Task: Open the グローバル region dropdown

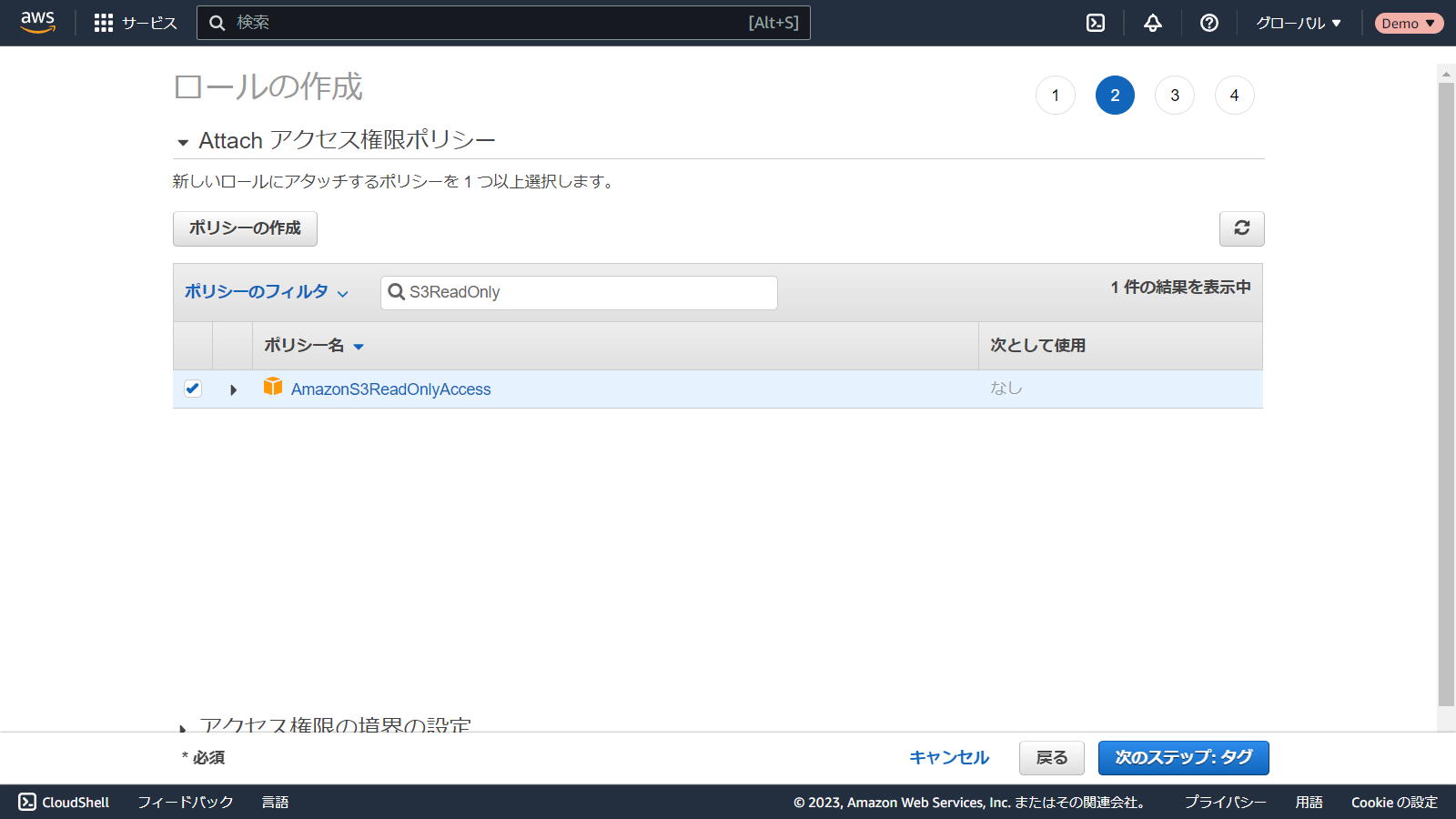Action: (1299, 23)
